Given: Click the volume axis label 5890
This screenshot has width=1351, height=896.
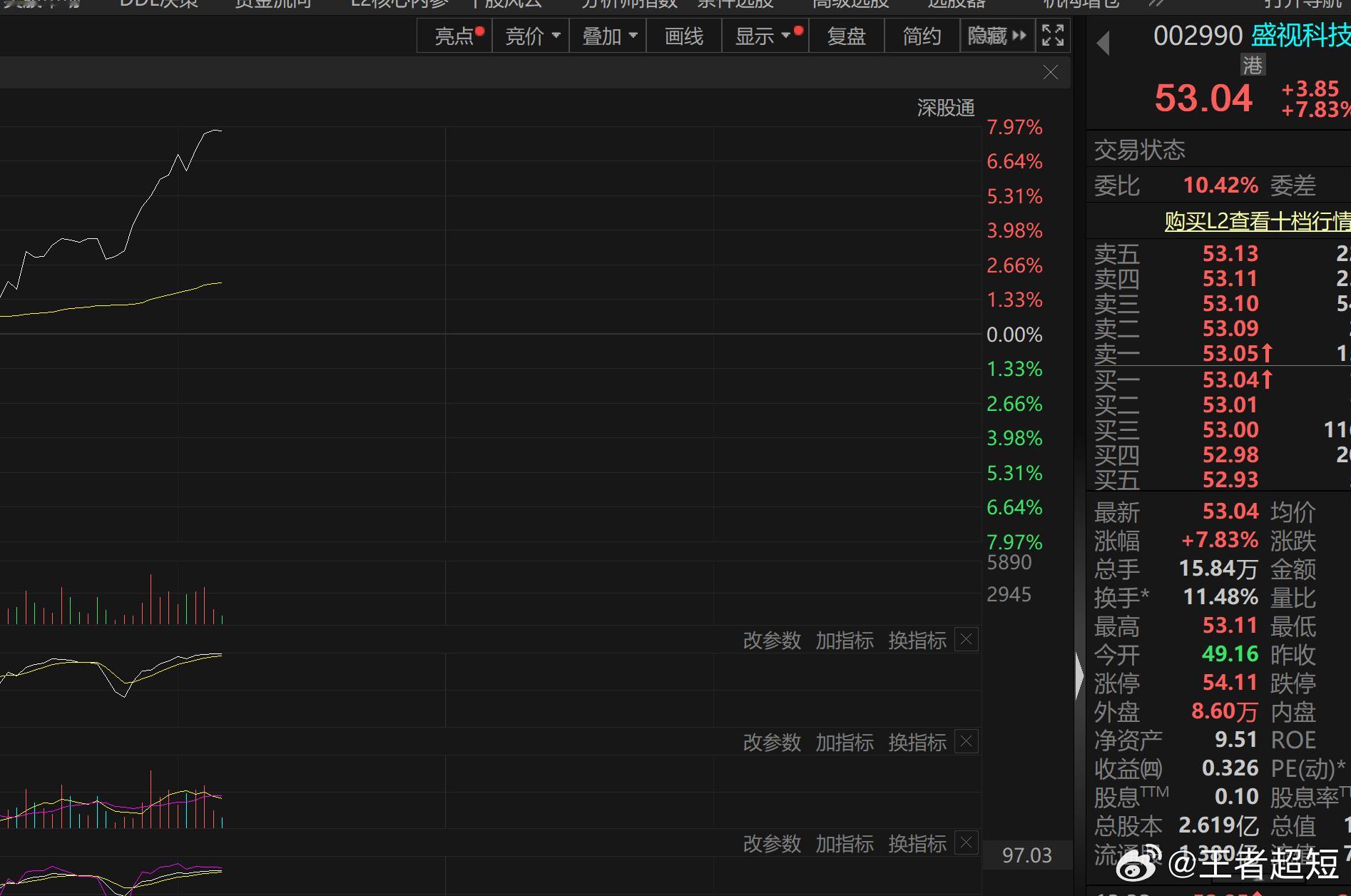Looking at the screenshot, I should pyautogui.click(x=1009, y=562).
